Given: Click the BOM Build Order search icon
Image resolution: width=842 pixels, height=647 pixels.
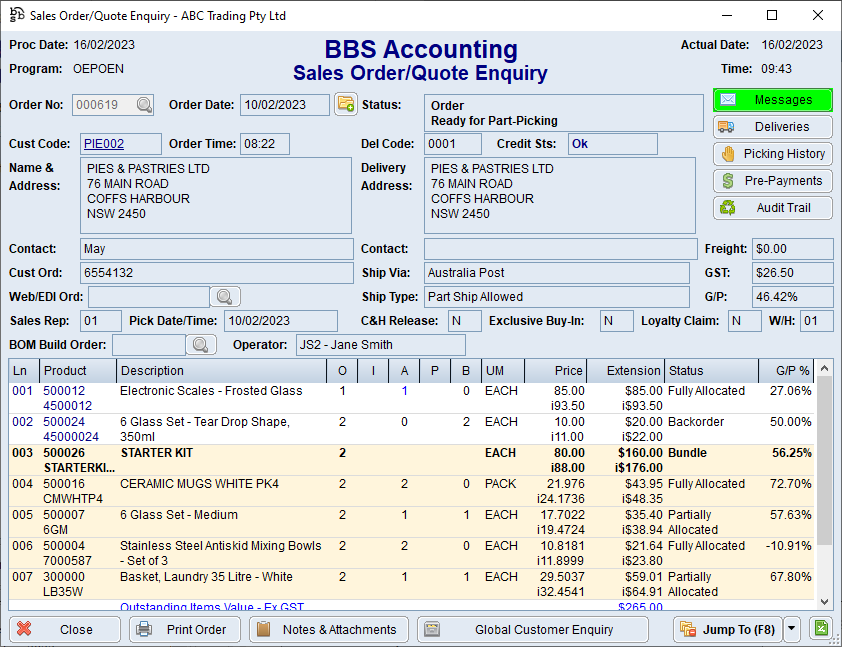Looking at the screenshot, I should point(201,345).
